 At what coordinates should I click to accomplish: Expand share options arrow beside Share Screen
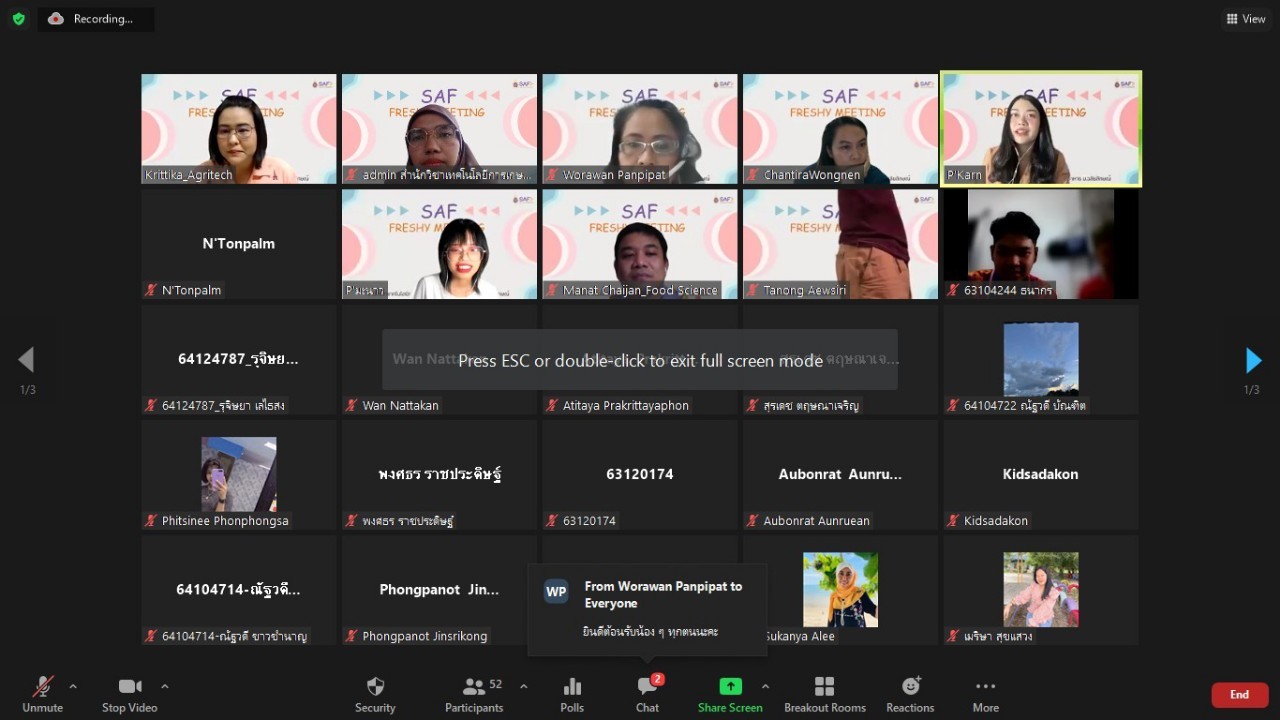coord(765,686)
